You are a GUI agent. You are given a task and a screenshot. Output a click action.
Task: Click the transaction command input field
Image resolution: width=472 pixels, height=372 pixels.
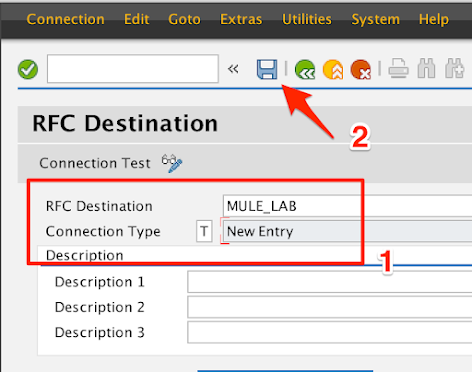pos(133,69)
